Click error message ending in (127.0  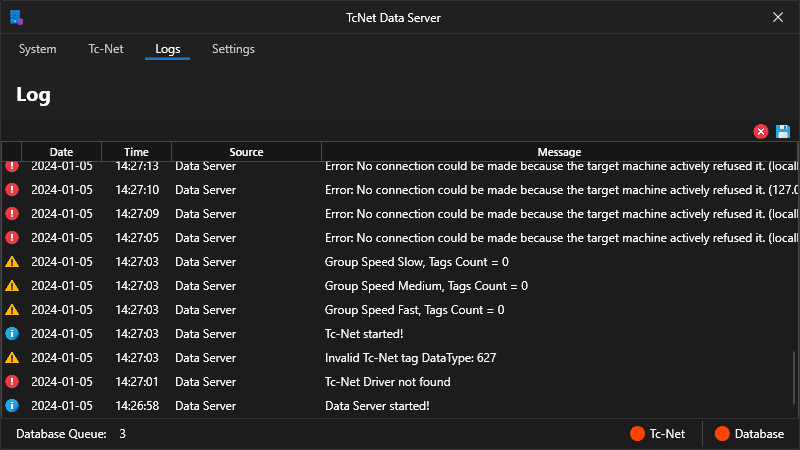pyautogui.click(x=561, y=190)
